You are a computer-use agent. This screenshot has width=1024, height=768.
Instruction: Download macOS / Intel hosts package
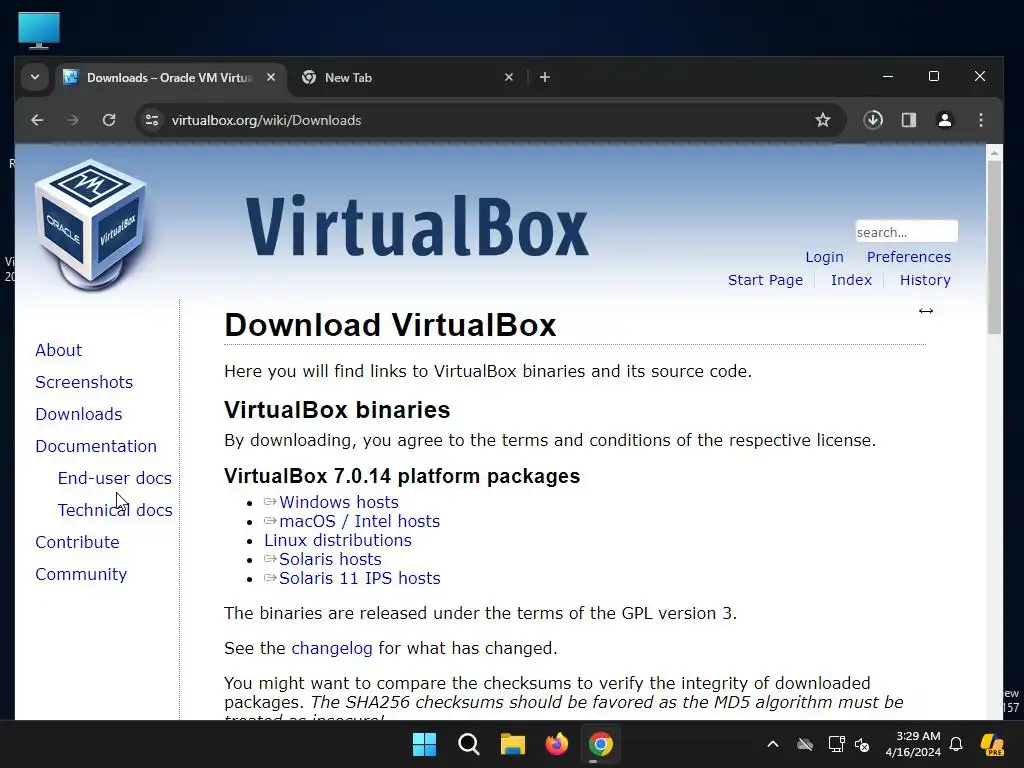[360, 521]
